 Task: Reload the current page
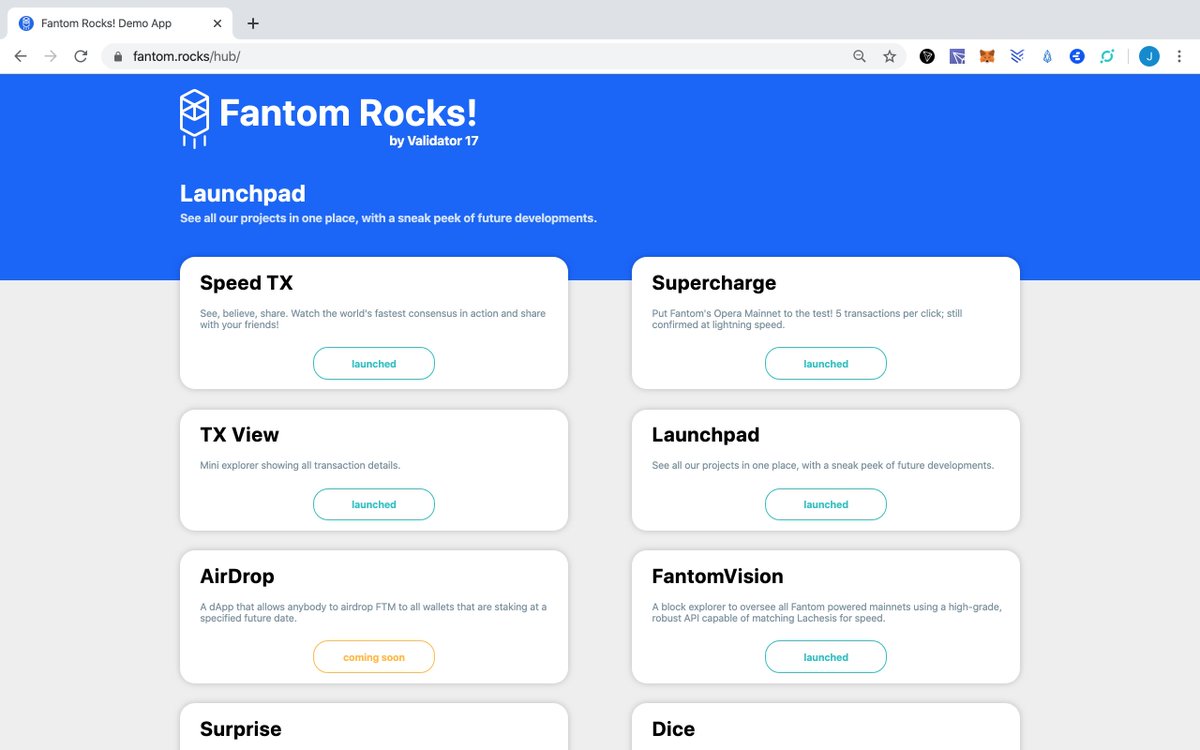[81, 56]
